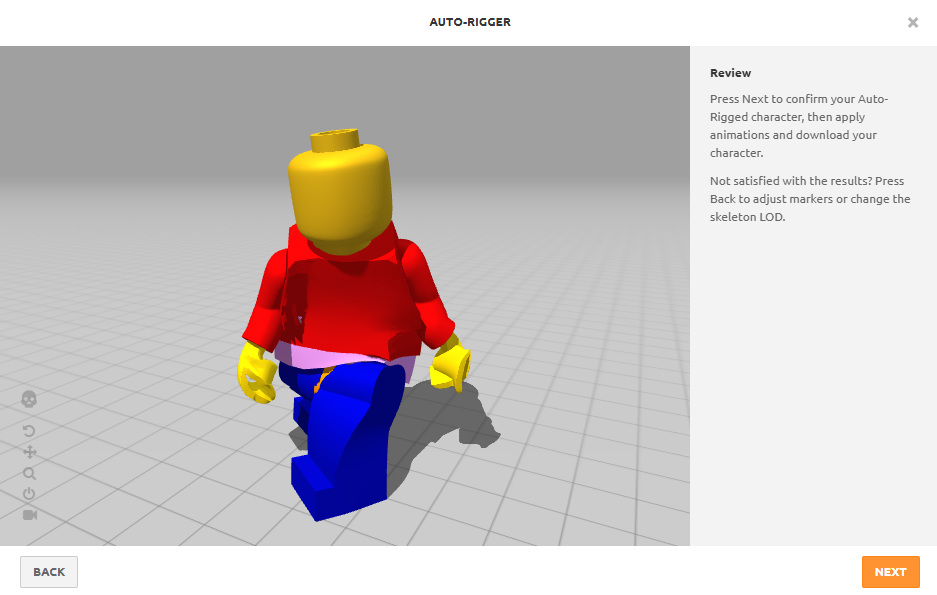The height and width of the screenshot is (595, 937).
Task: Select the rotate view icon
Action: click(29, 431)
